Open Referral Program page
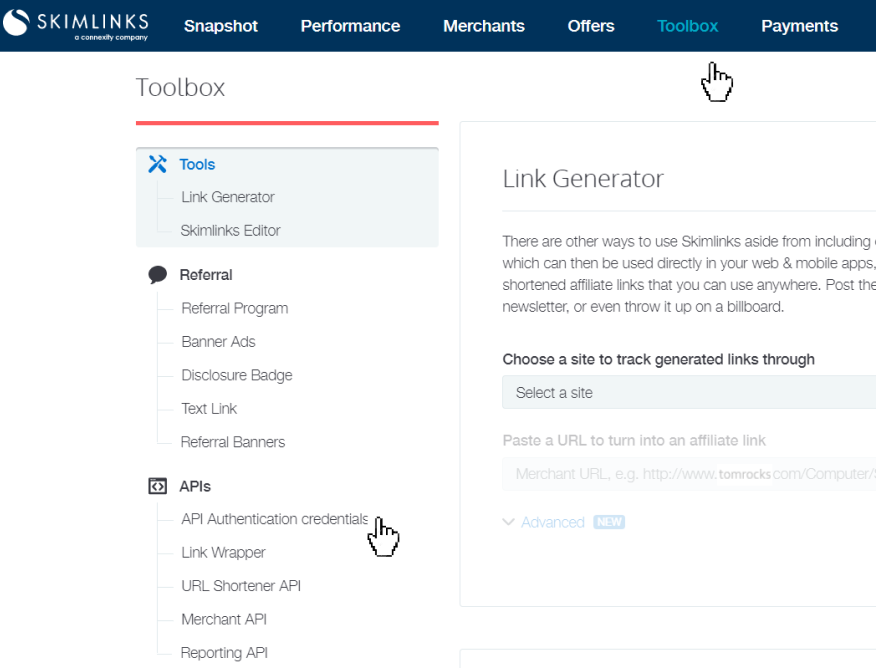The height and width of the screenshot is (668, 876). click(235, 308)
